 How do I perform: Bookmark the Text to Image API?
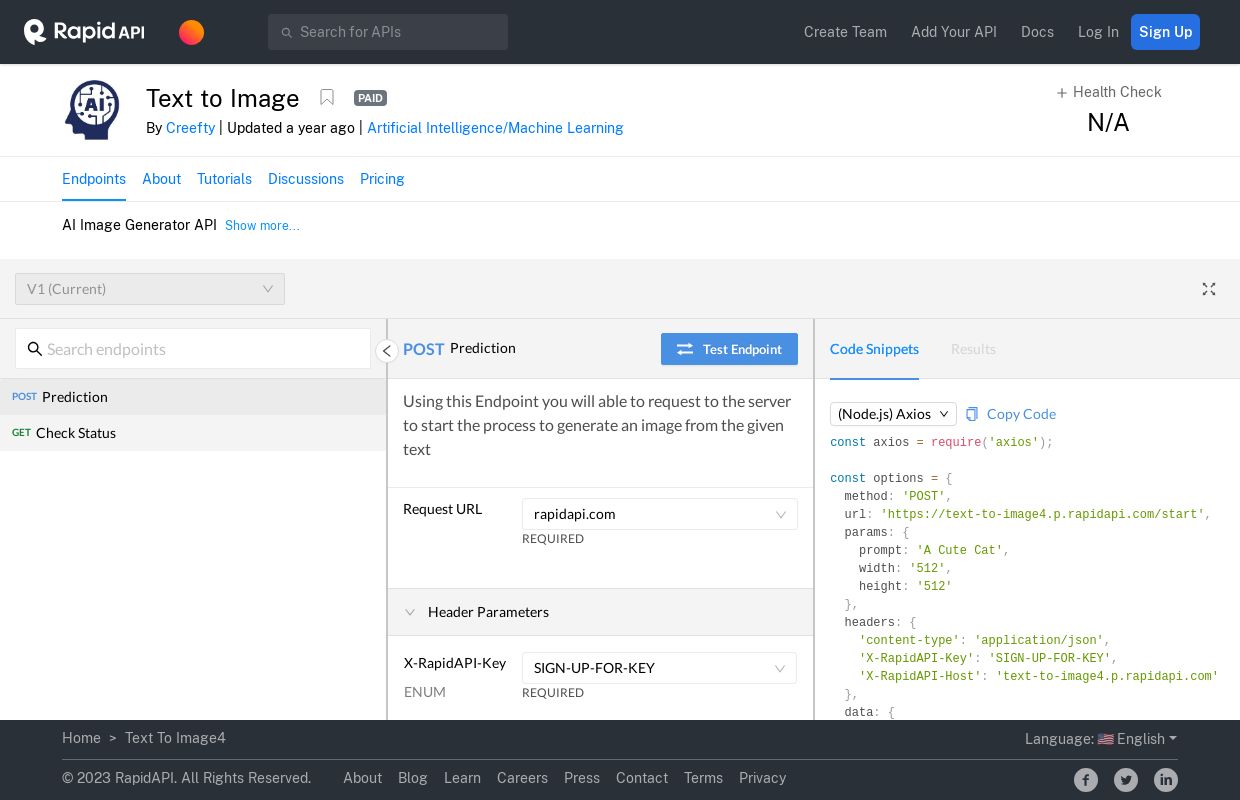[x=327, y=97]
